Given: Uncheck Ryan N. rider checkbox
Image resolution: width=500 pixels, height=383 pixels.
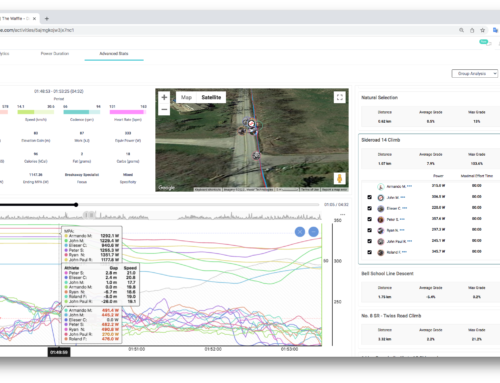Looking at the screenshot, I should [x=369, y=230].
